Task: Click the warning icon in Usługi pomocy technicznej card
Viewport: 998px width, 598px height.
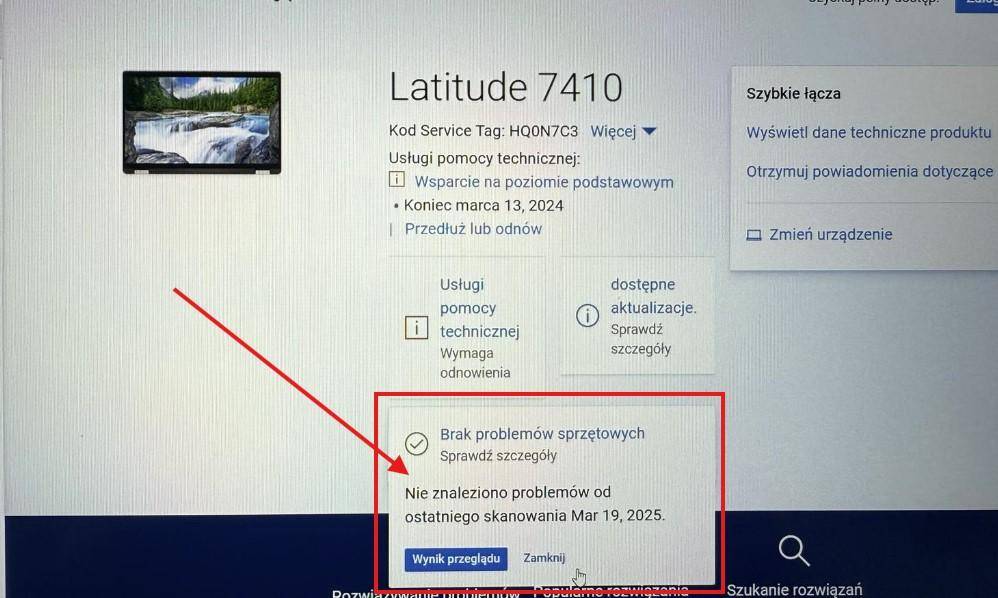Action: tap(416, 328)
